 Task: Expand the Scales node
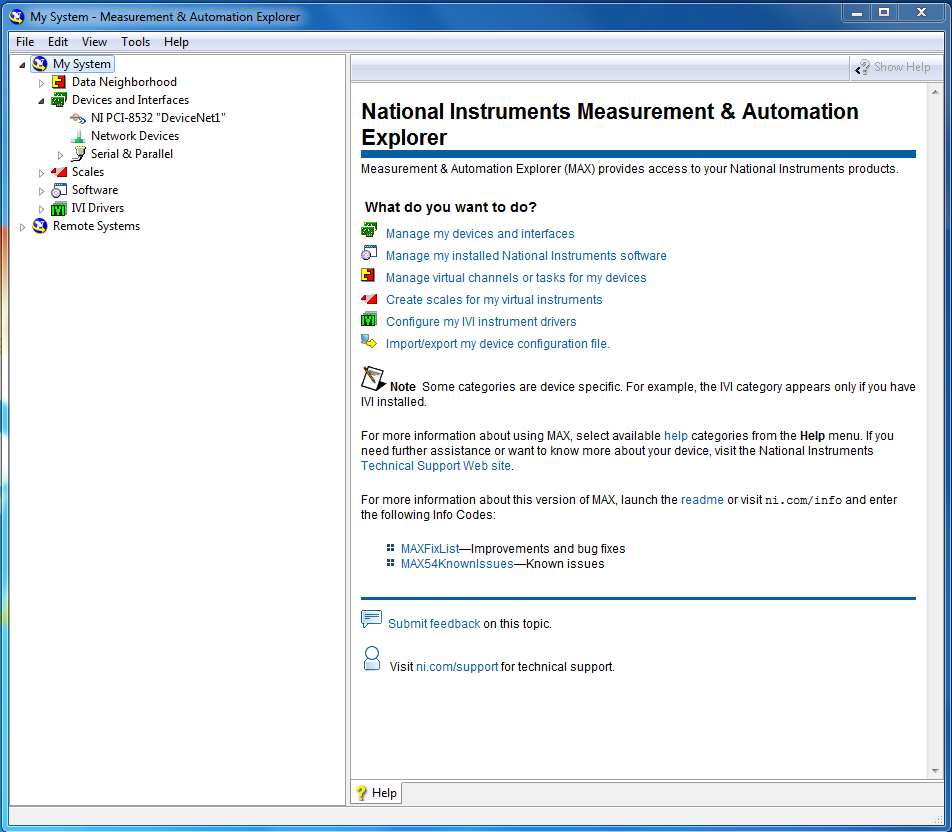(41, 173)
